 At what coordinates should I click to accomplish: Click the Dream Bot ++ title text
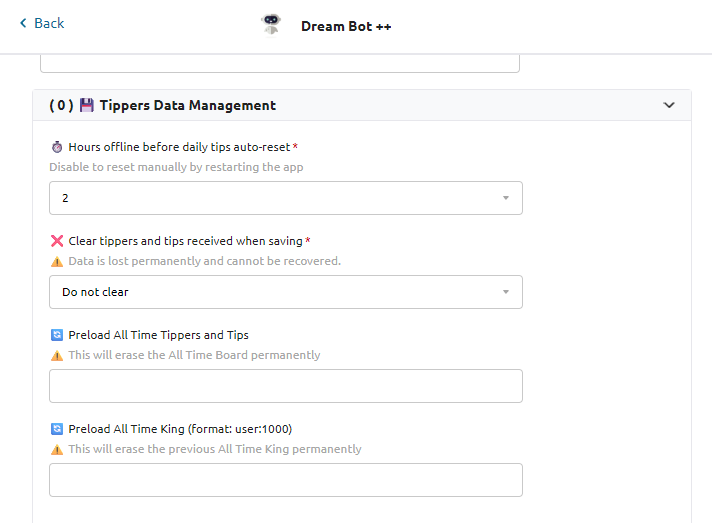[346, 26]
